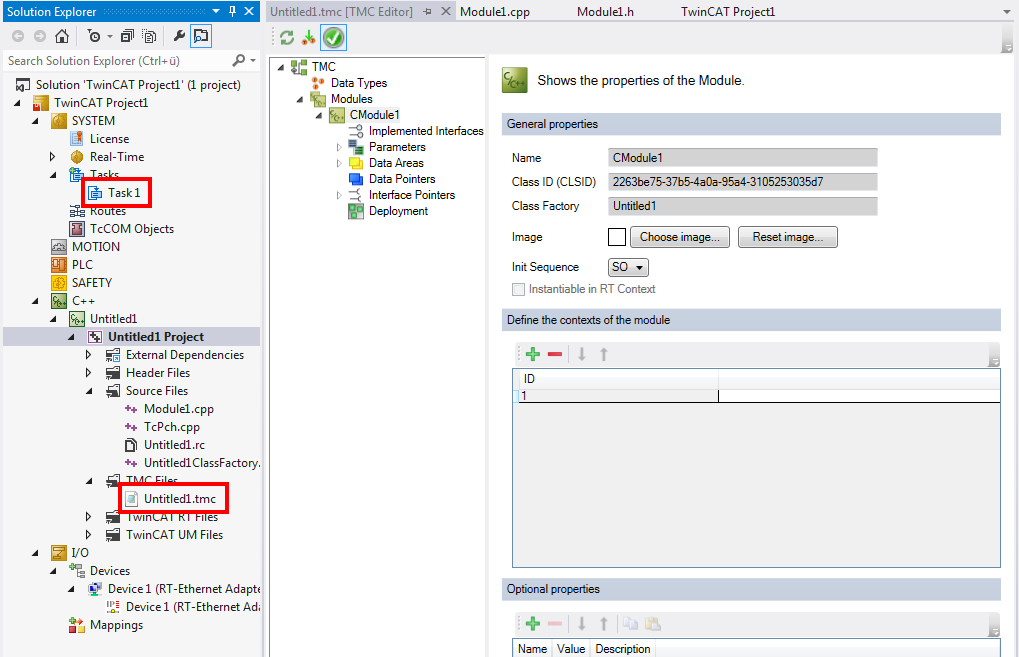Click the TMC code generator icon in toolbar
1019x657 pixels.
click(x=309, y=38)
